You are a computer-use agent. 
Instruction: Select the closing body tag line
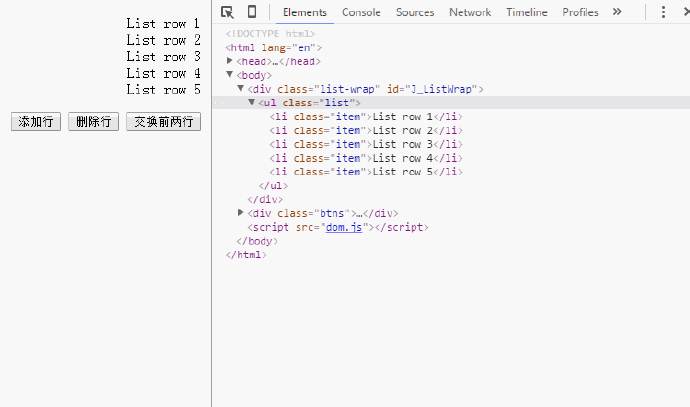pos(257,241)
